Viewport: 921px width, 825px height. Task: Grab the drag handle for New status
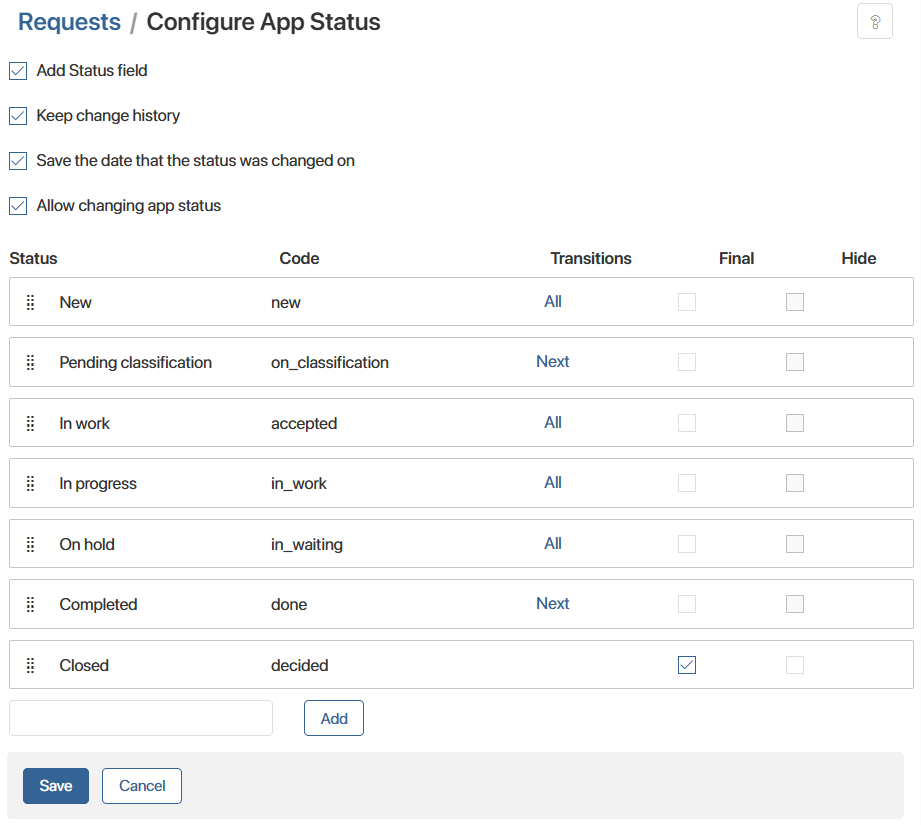tap(30, 302)
